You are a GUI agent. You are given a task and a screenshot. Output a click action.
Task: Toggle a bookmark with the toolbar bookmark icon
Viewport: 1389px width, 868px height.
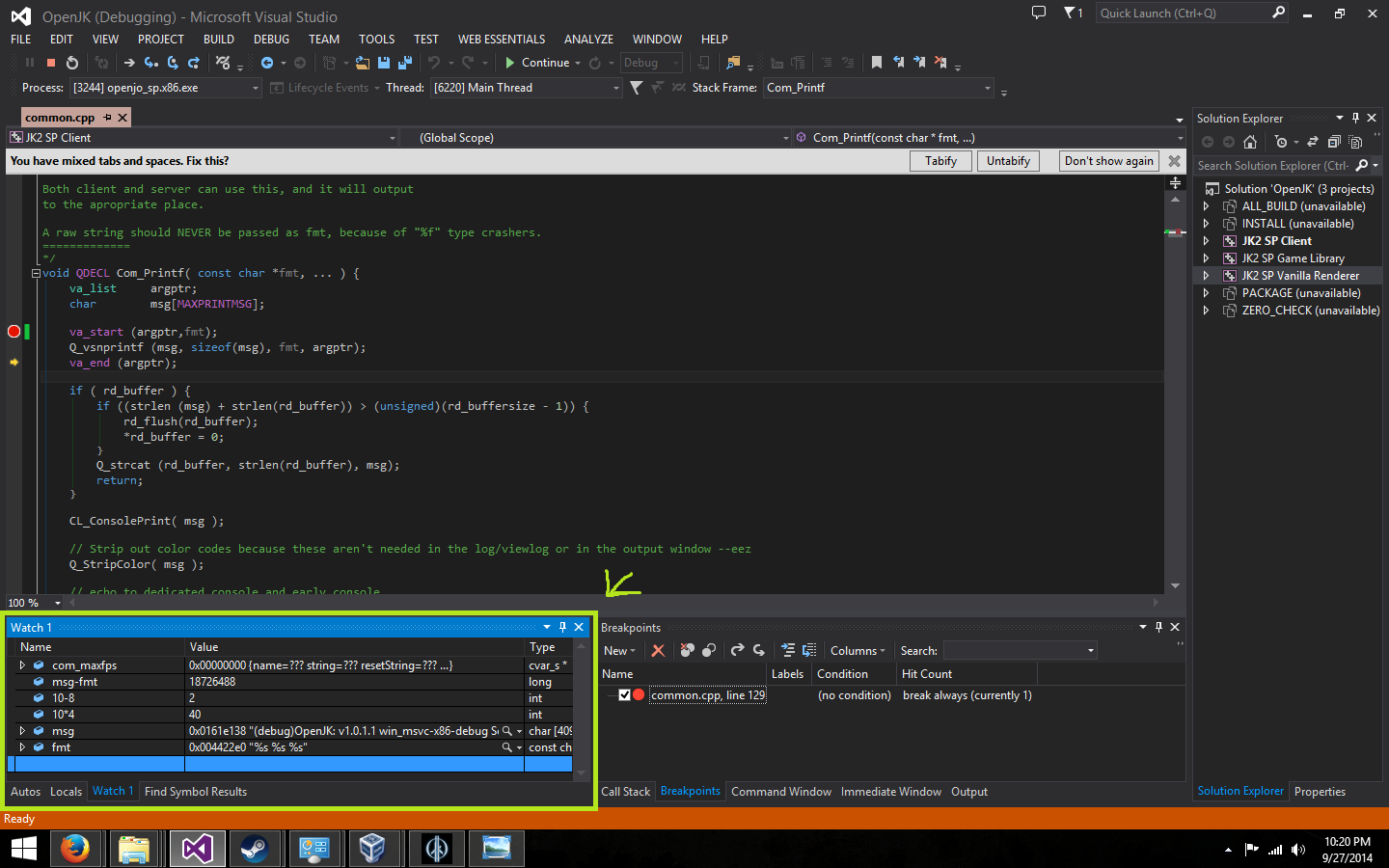tap(877, 63)
